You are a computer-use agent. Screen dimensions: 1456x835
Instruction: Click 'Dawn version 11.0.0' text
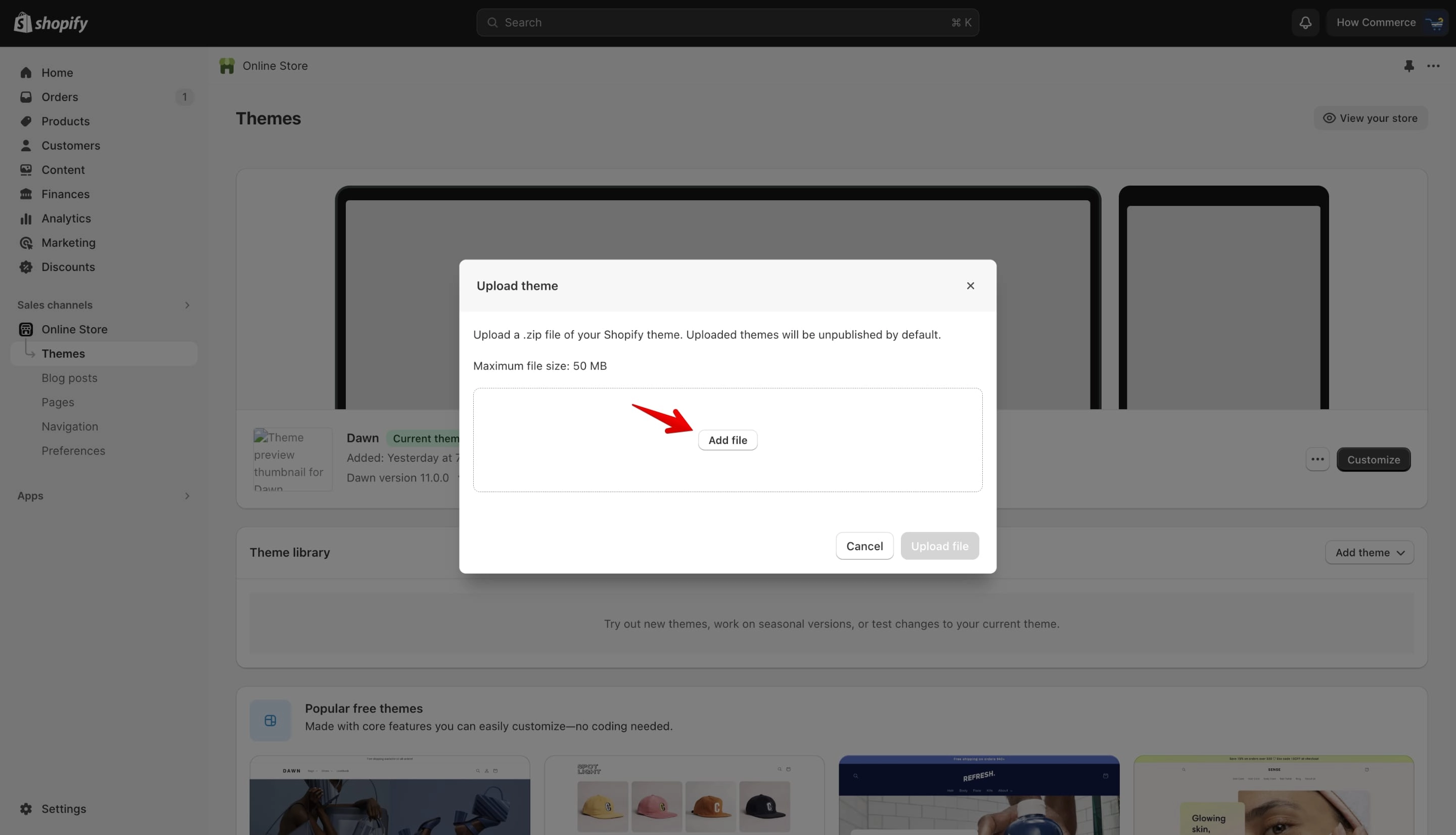(x=398, y=478)
